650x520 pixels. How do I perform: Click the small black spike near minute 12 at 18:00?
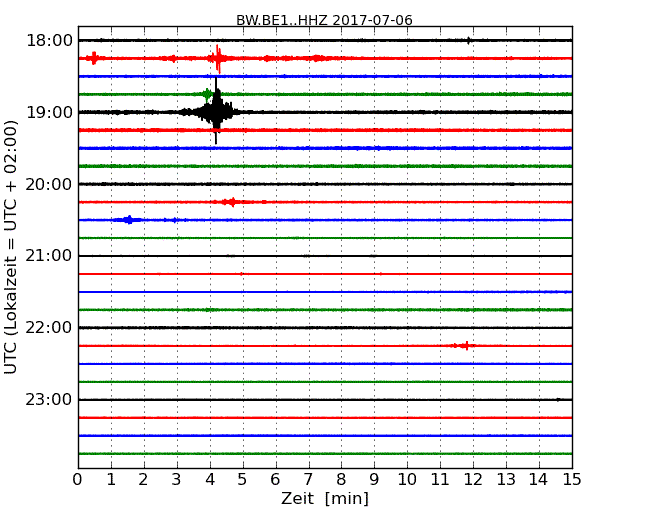(468, 40)
